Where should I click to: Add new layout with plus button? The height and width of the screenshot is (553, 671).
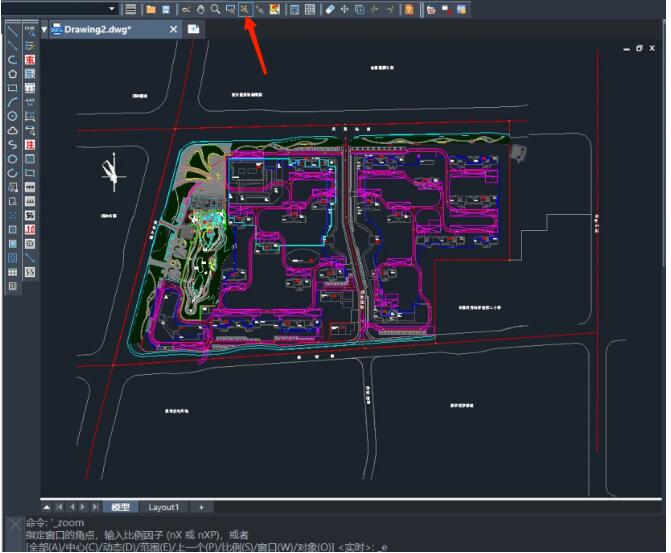pos(200,507)
